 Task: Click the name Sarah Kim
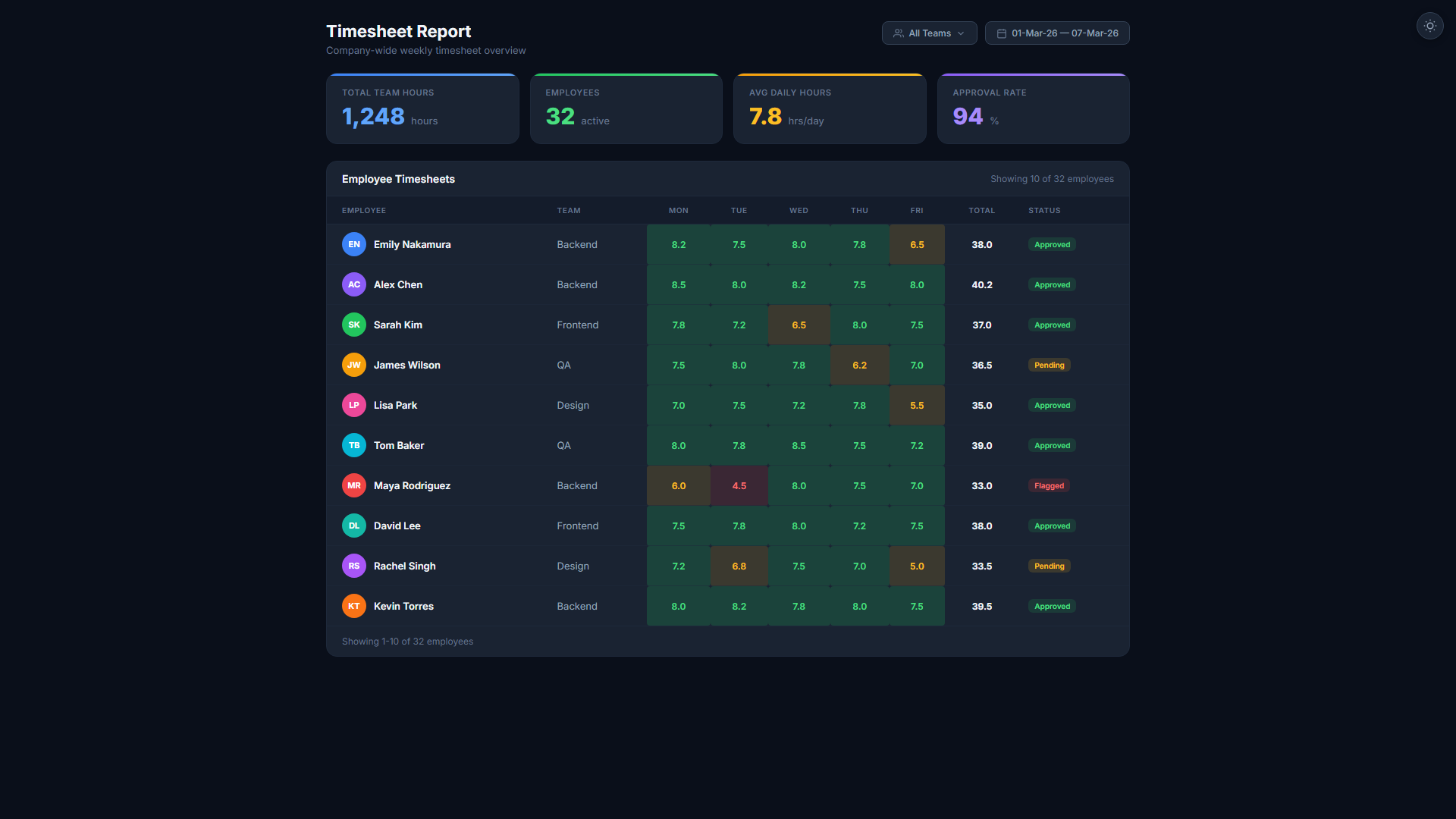point(398,325)
